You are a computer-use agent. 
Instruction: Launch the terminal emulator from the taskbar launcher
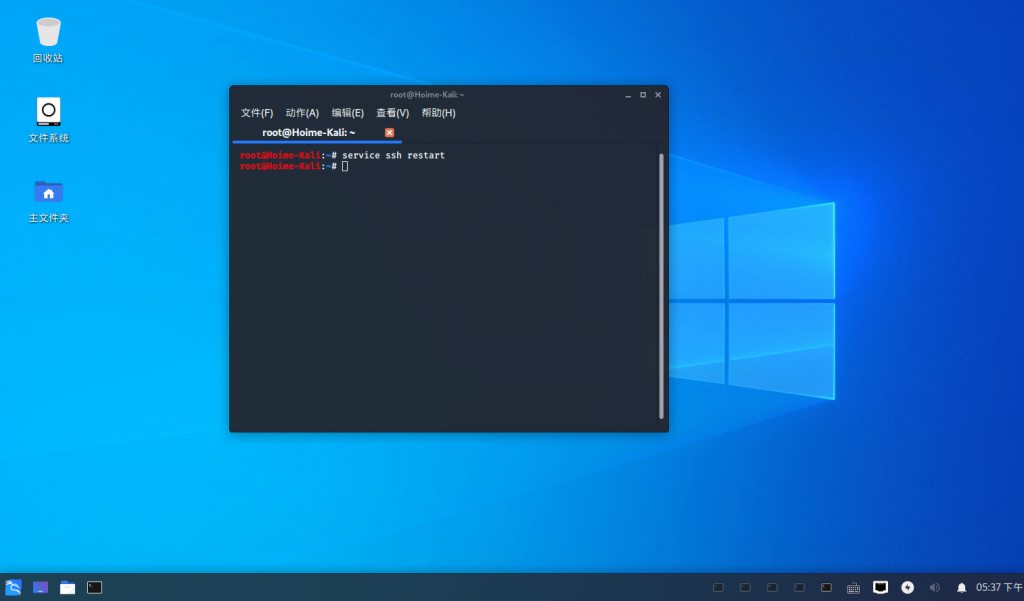(95, 587)
